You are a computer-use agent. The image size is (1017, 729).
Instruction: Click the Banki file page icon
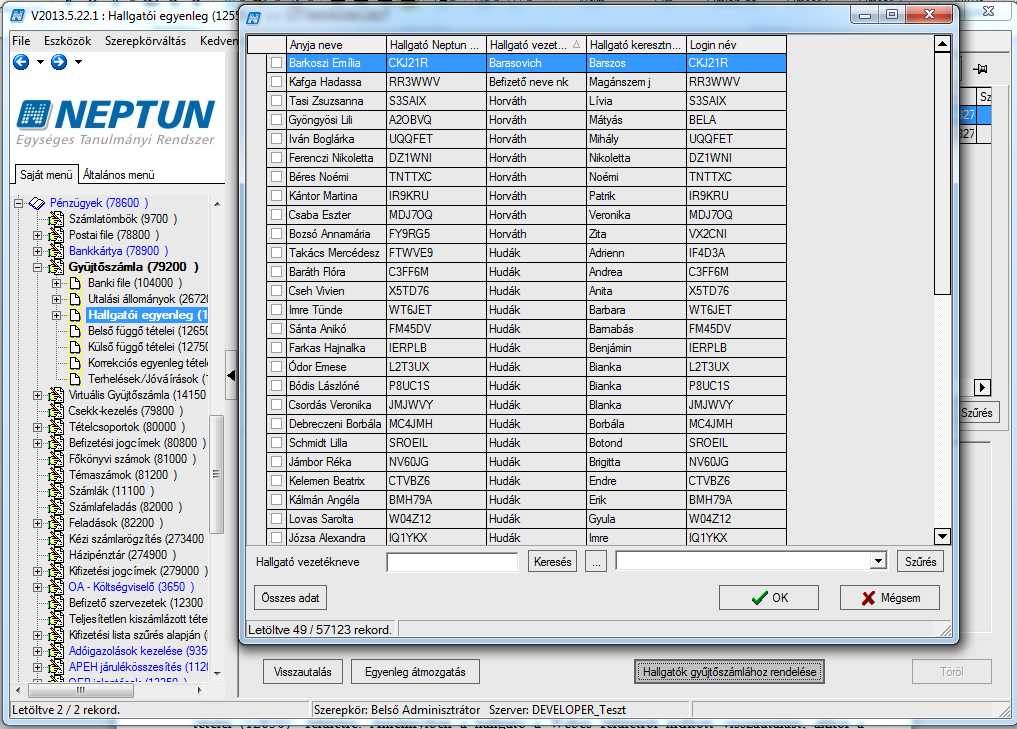point(75,283)
